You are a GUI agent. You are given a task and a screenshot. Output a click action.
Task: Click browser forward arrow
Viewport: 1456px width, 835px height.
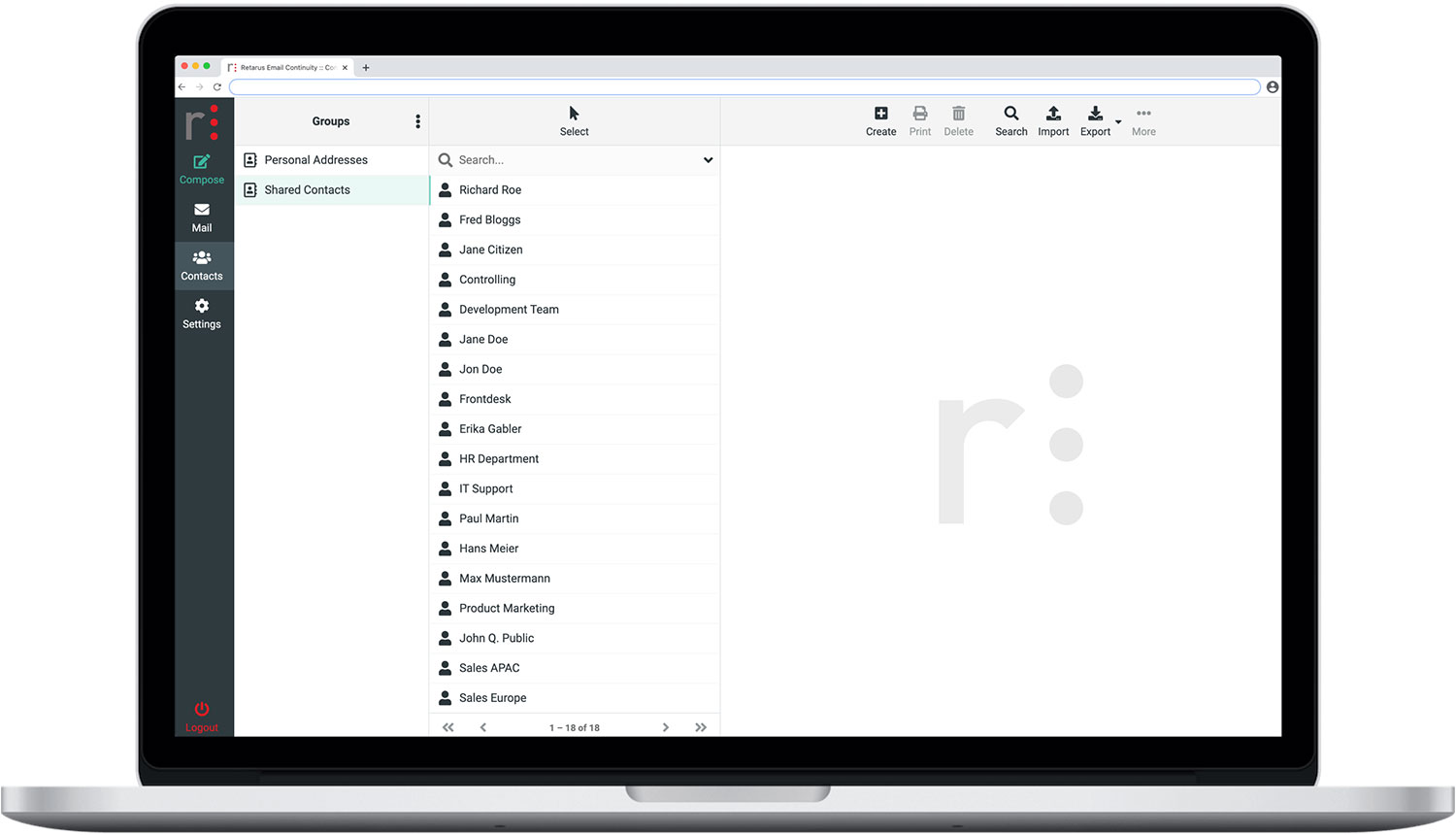tap(199, 87)
